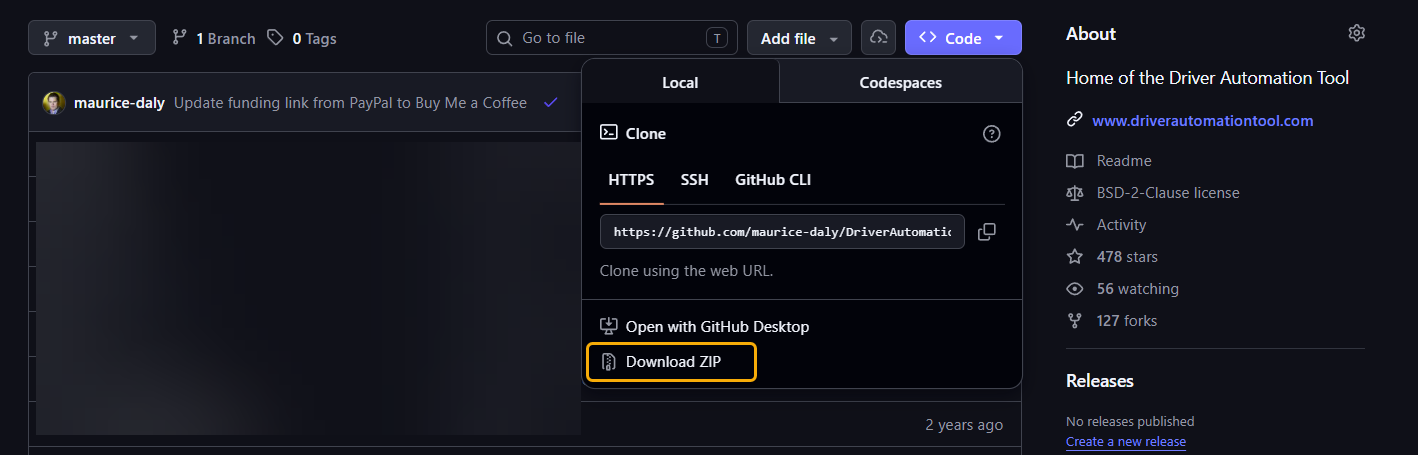This screenshot has width=1418, height=455.
Task: Open the Update funding link commit message
Action: point(350,102)
